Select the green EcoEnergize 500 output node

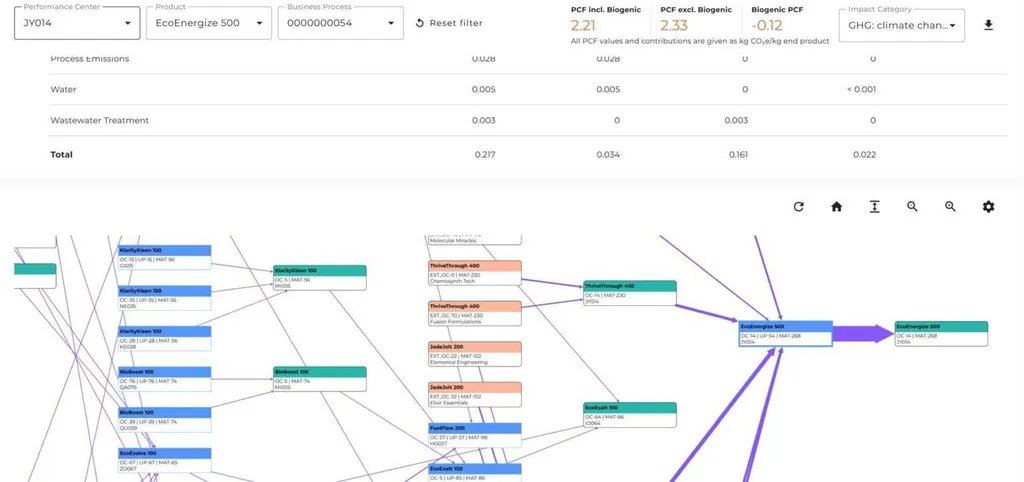click(x=941, y=333)
